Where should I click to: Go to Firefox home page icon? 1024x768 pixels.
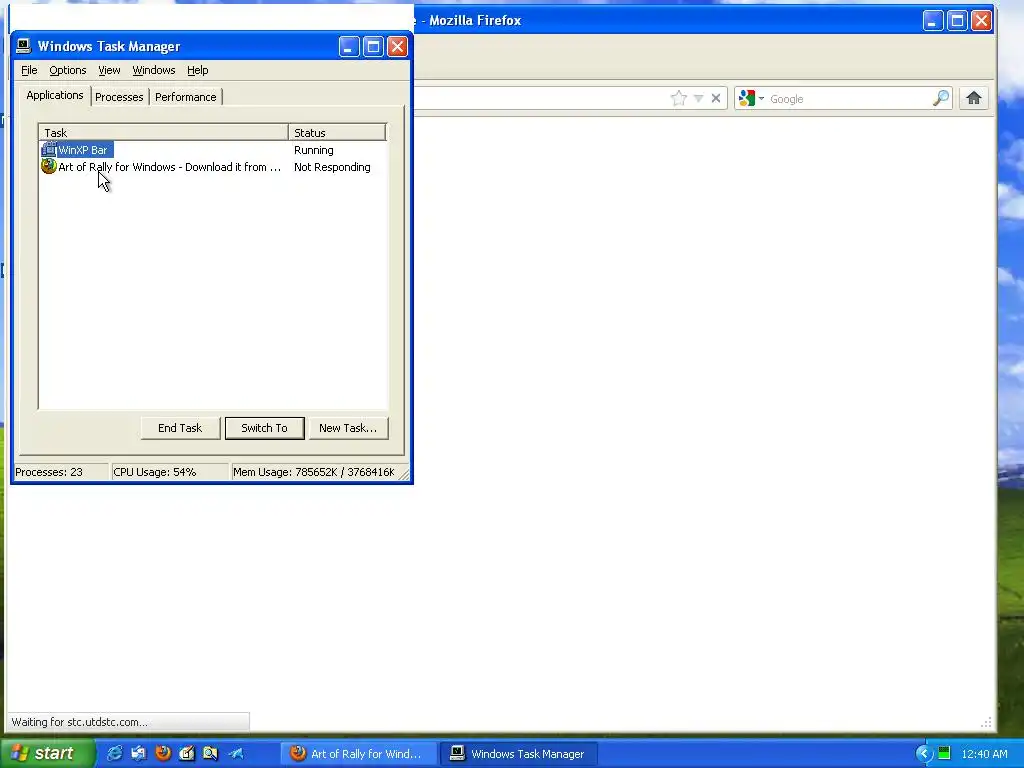pos(974,99)
